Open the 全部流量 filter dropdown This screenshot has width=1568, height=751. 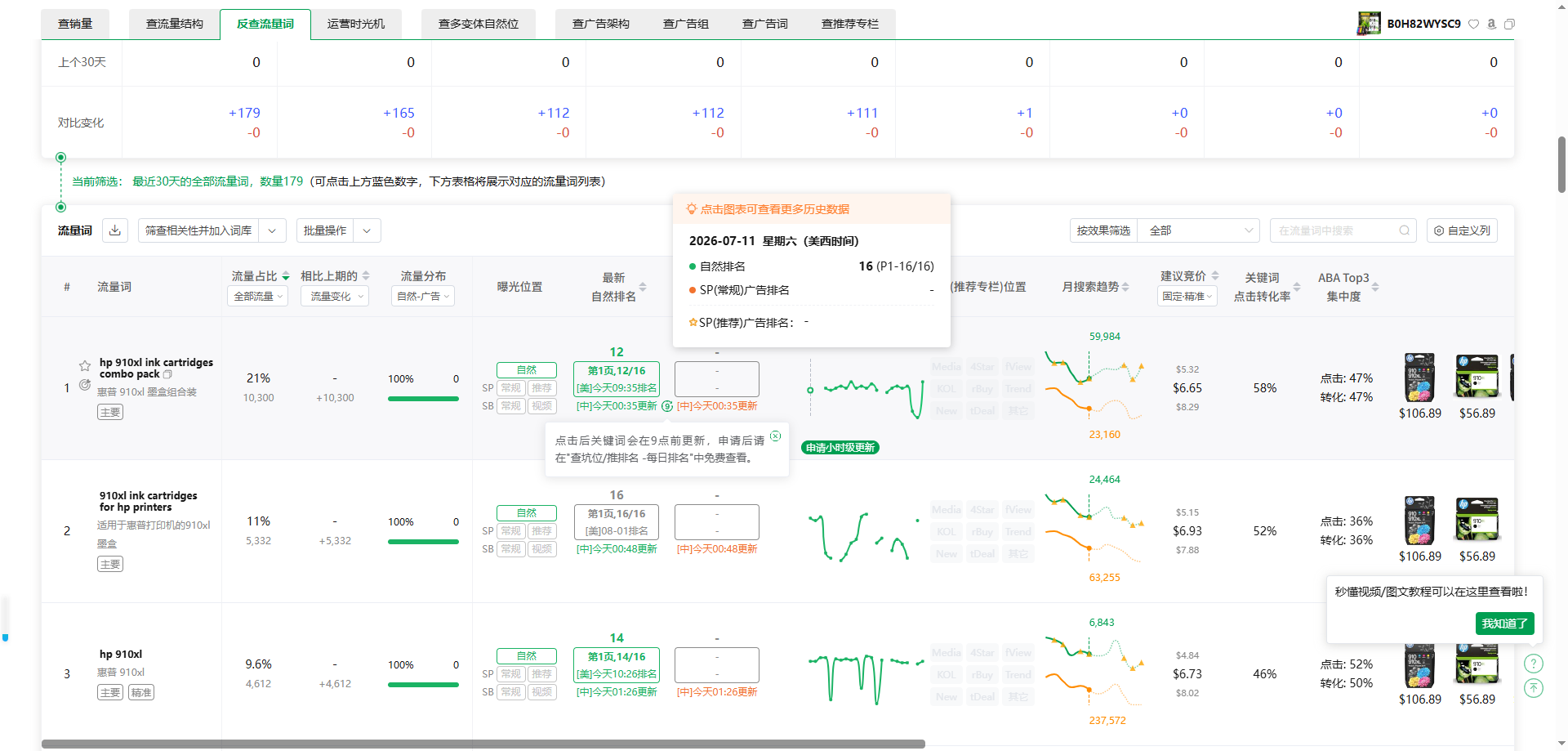coord(257,296)
